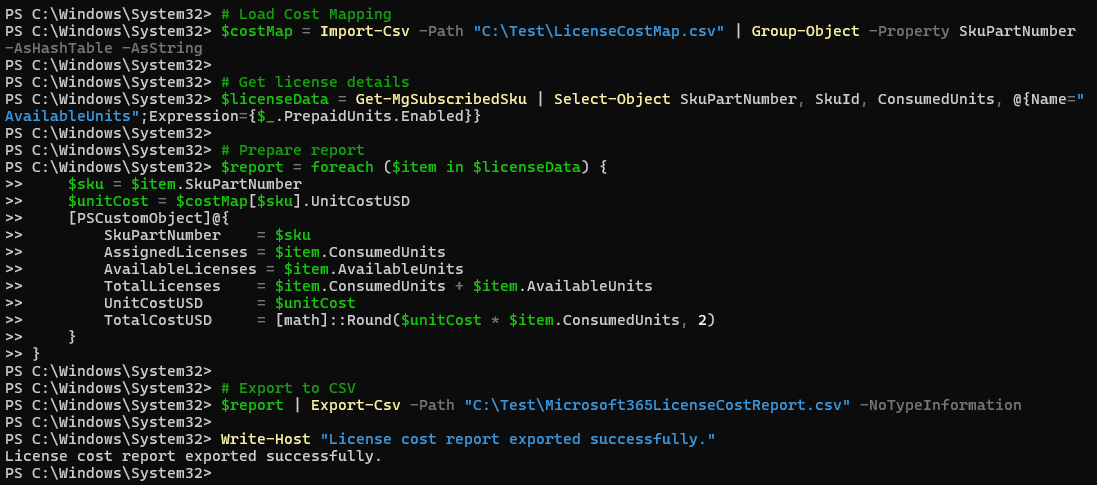Click the Select-Object cmdlet
The height and width of the screenshot is (485, 1097).
[612, 99]
